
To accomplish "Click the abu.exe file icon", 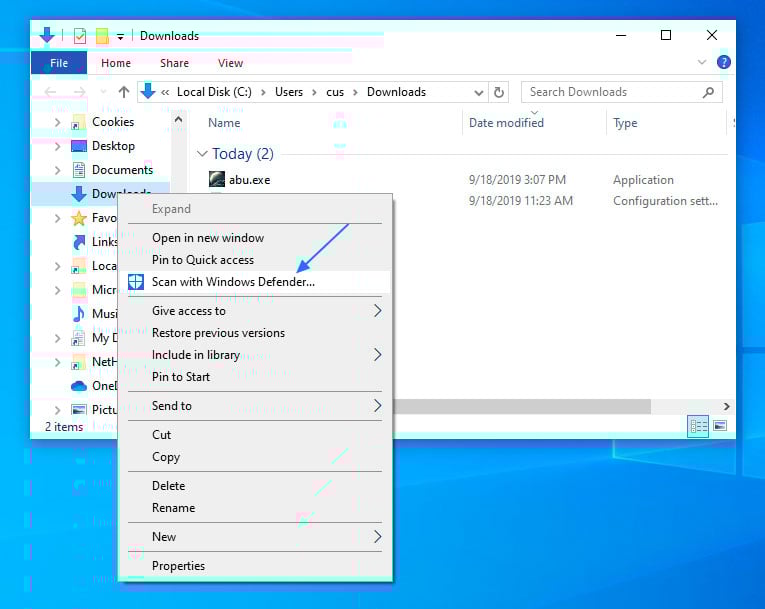I will [x=217, y=180].
